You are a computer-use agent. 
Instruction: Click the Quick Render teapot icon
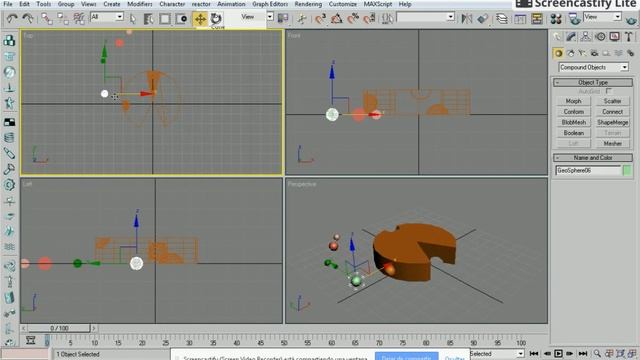[631, 19]
